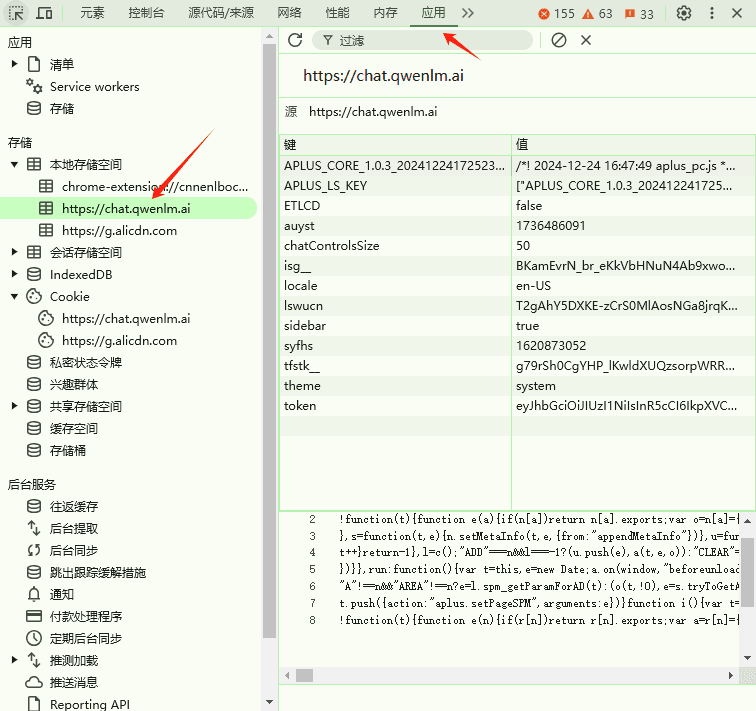756x711 pixels.
Task: Open 付款处理程序 item
Action: tap(86, 617)
